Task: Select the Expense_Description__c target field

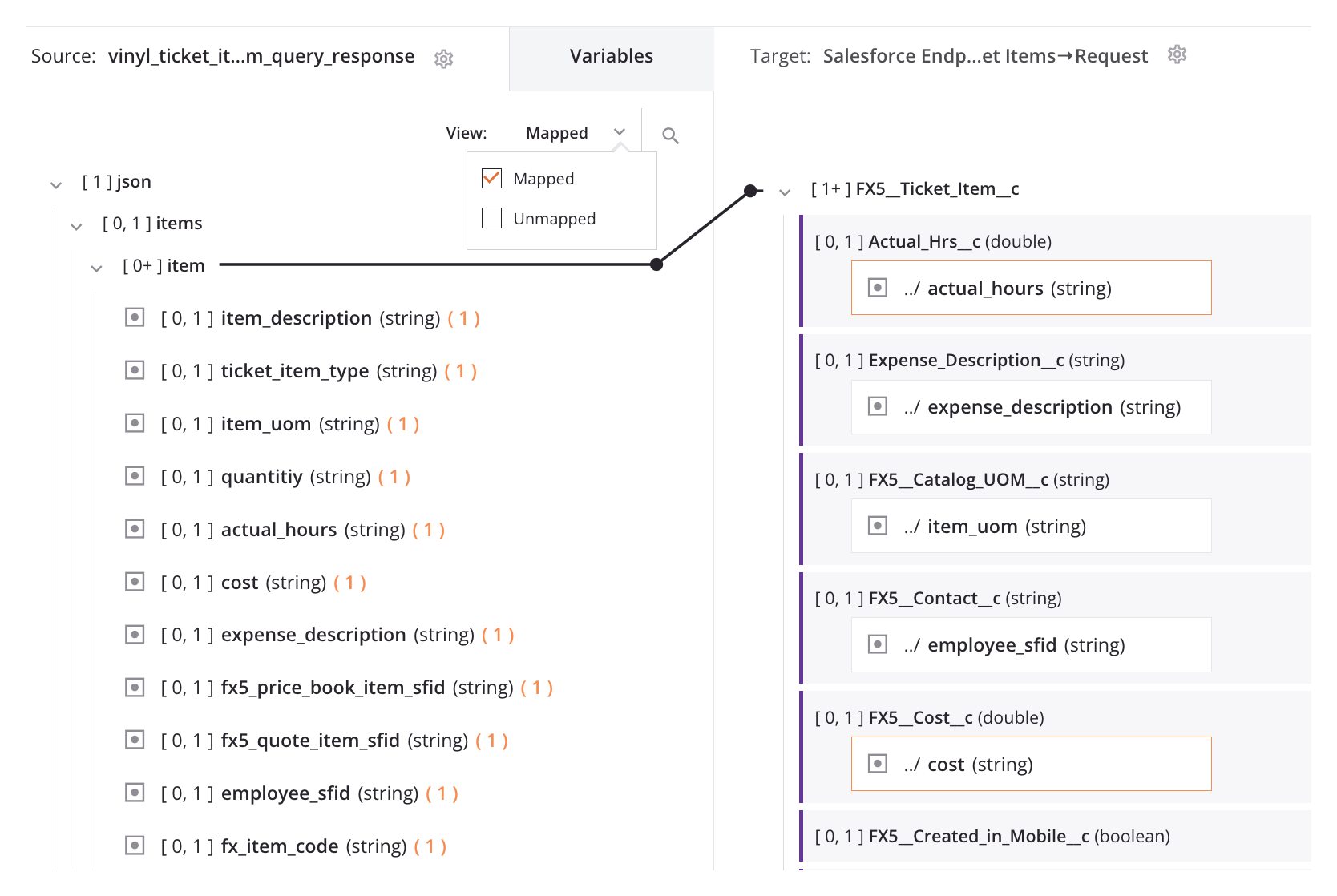Action: pyautogui.click(x=970, y=361)
